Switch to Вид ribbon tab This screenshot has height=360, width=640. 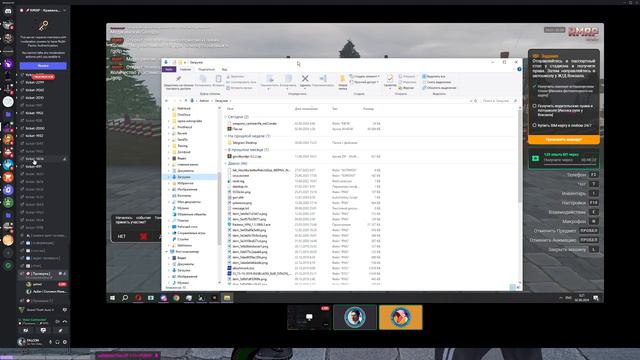pyautogui.click(x=224, y=69)
